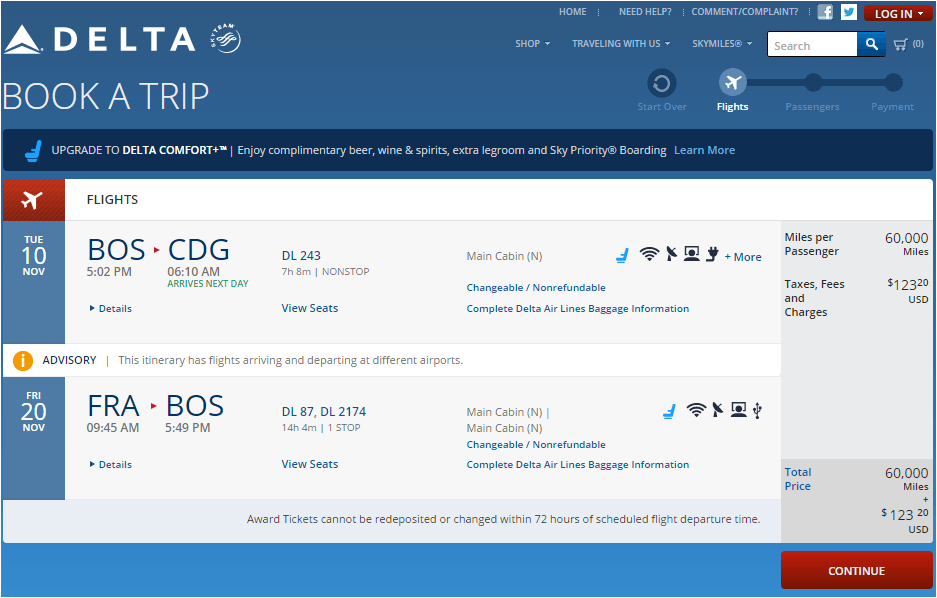The image size is (937, 598).
Task: Click the red Flights airplane section icon
Action: tap(33, 200)
